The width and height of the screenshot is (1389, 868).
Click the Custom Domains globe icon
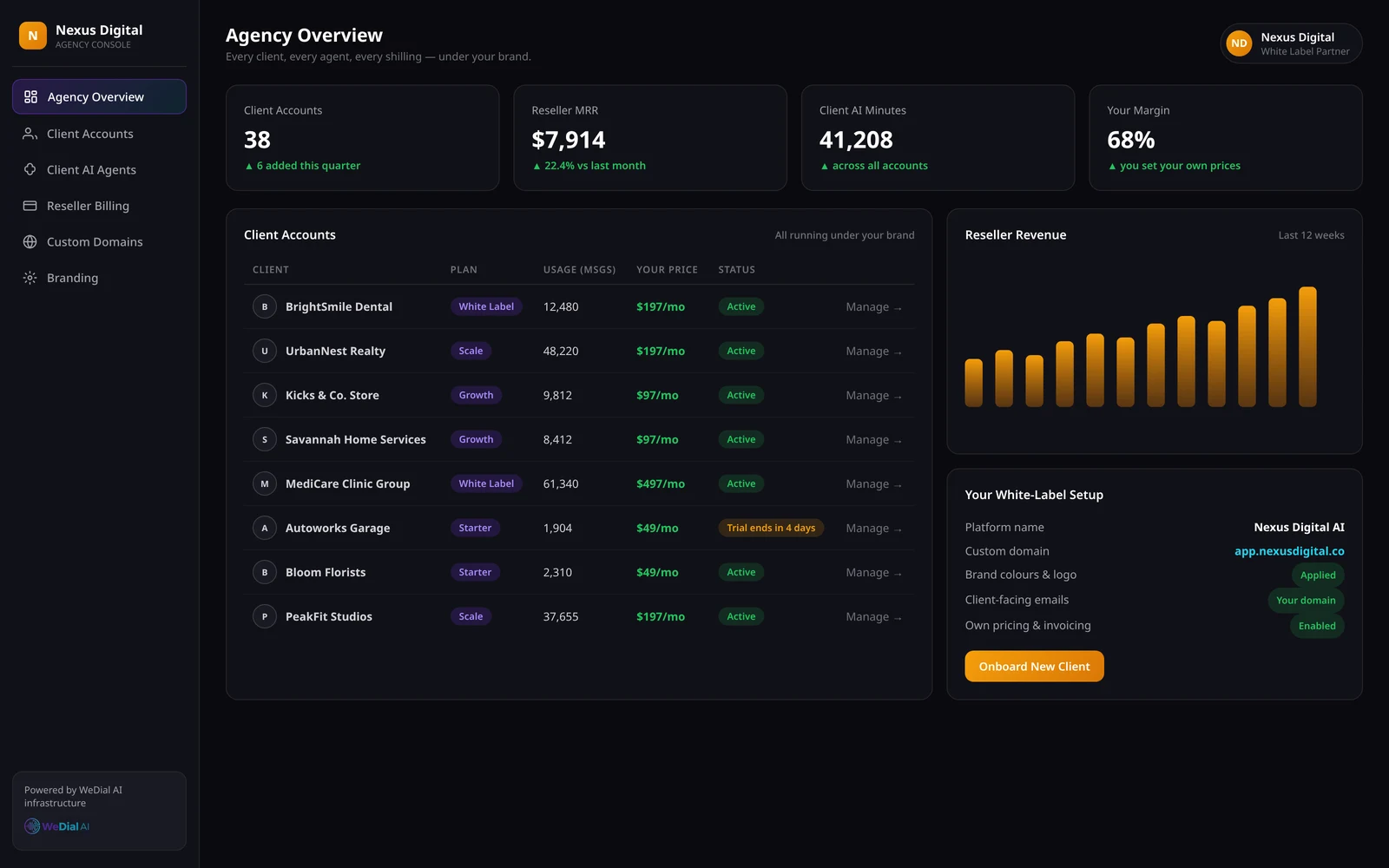coord(30,241)
